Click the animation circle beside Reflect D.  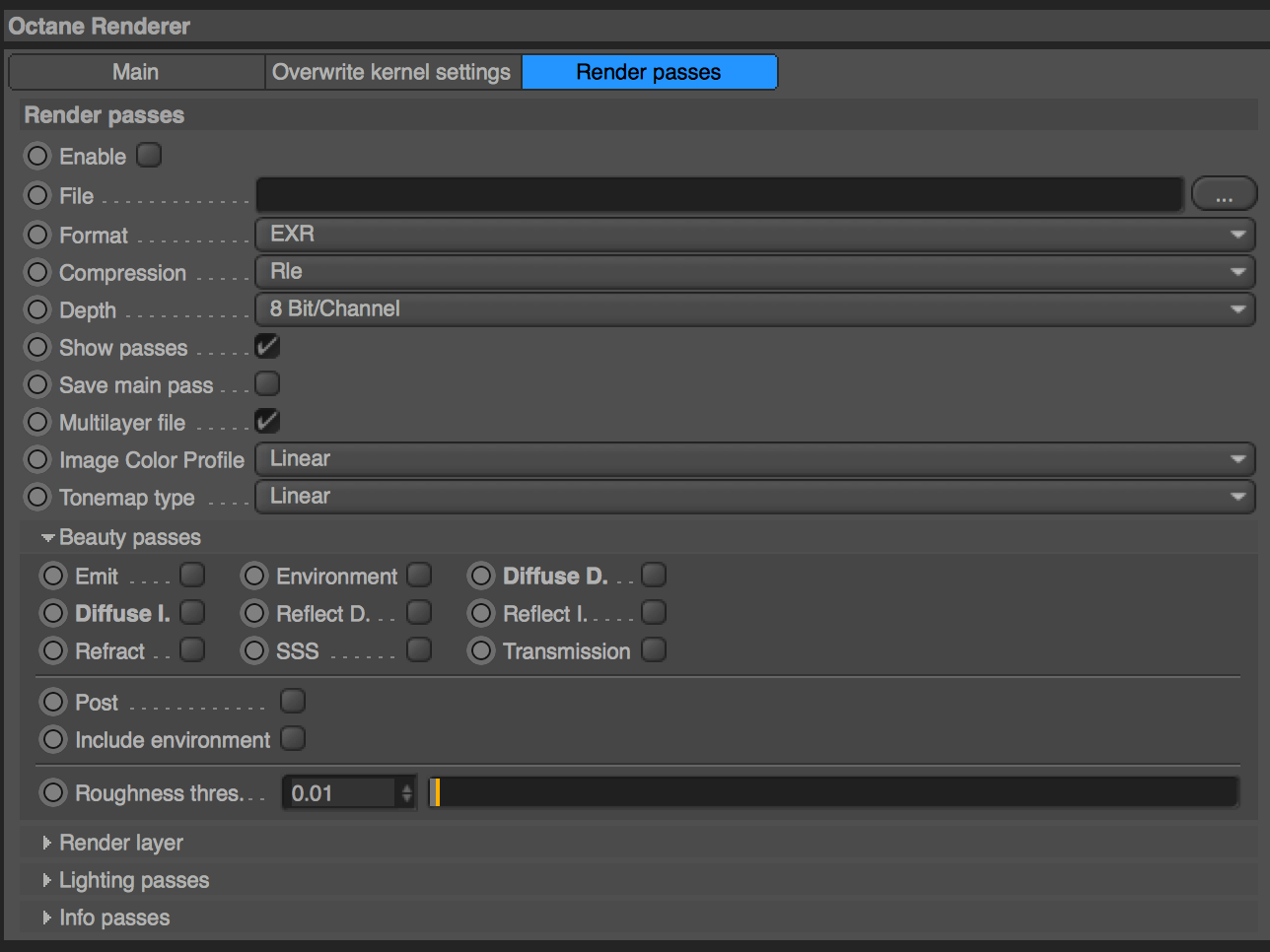click(254, 613)
